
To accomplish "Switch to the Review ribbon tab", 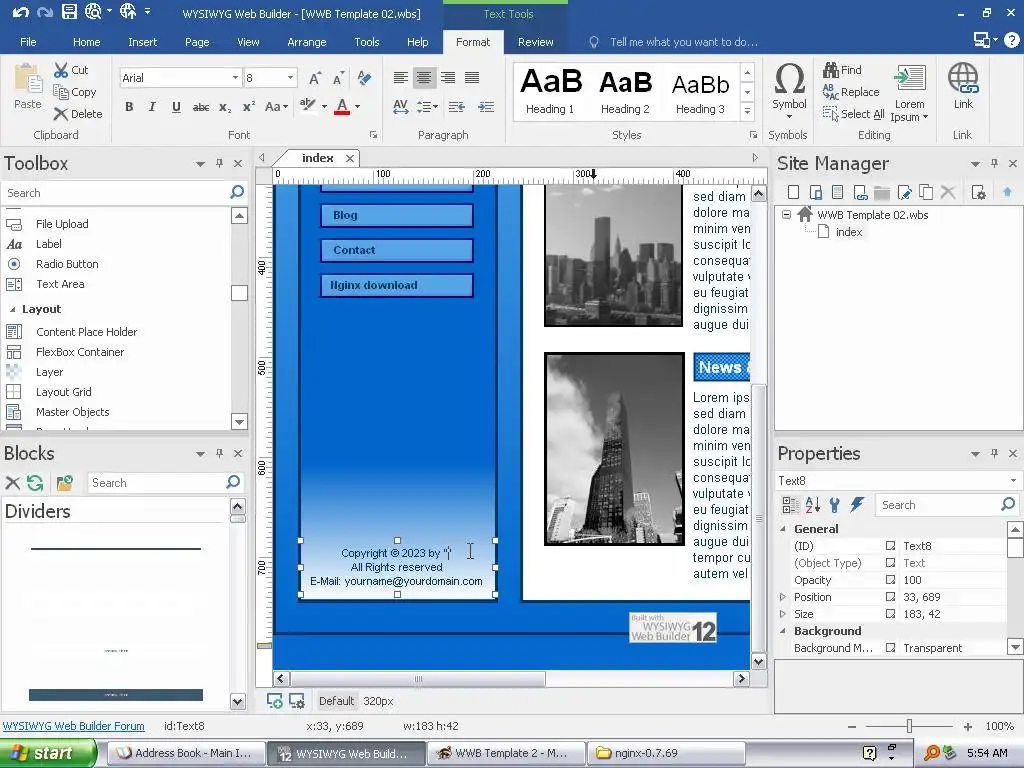I will tap(536, 42).
